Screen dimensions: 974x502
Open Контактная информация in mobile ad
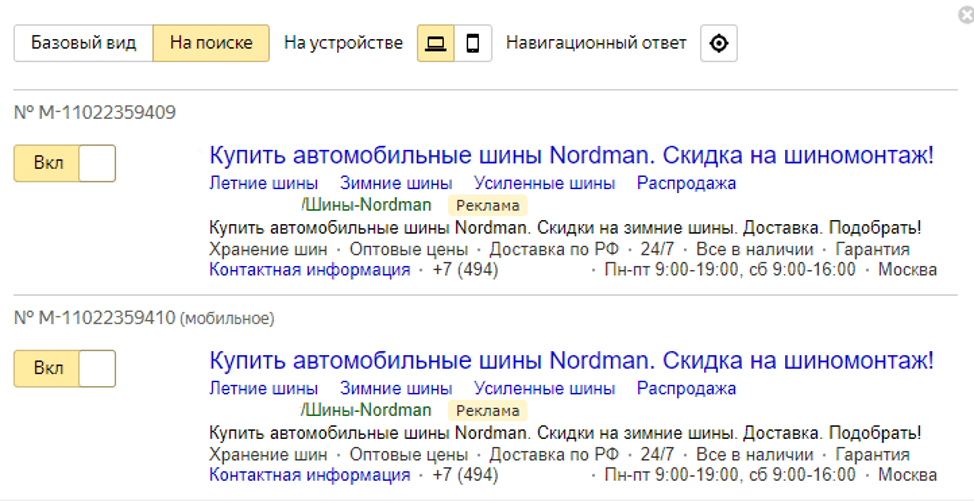pos(309,475)
